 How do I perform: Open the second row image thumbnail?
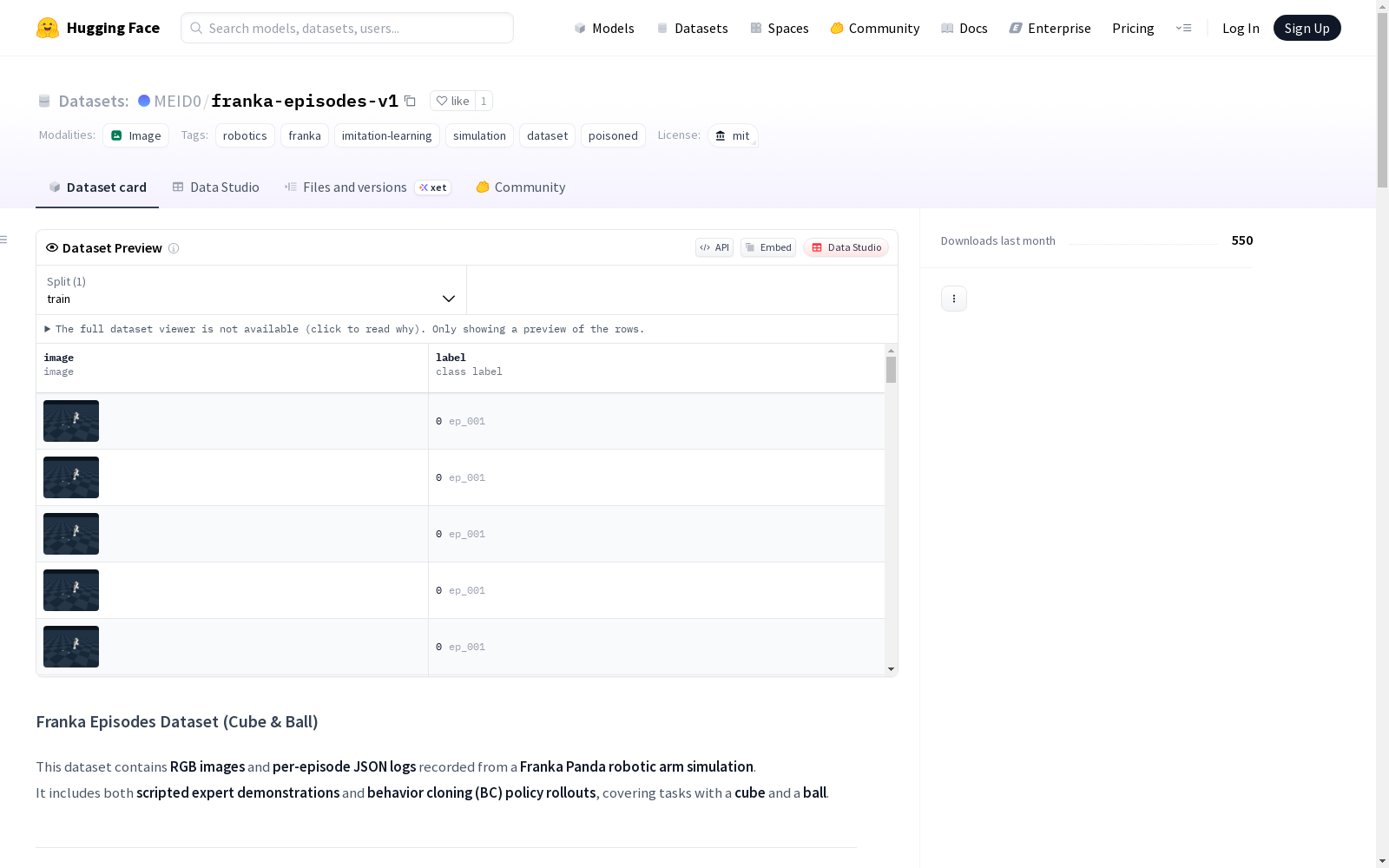pyautogui.click(x=71, y=477)
